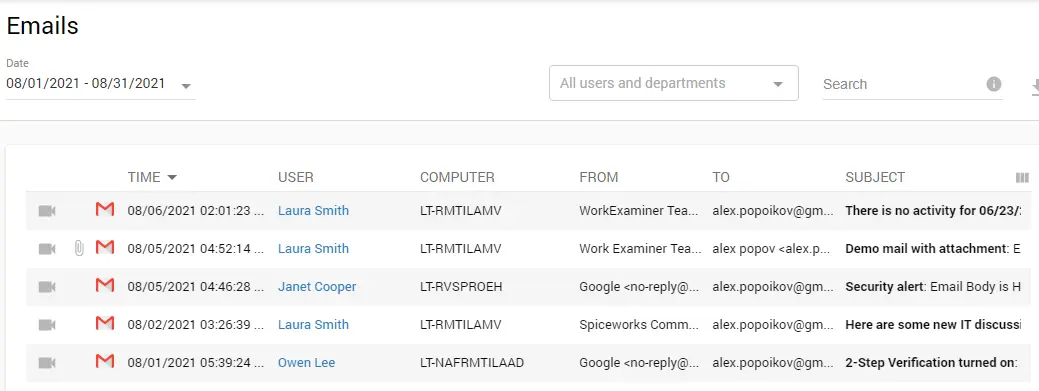The image size is (1039, 391).
Task: Click LT-RMTILAMV on 08/06/2021 row
Action: tap(461, 211)
